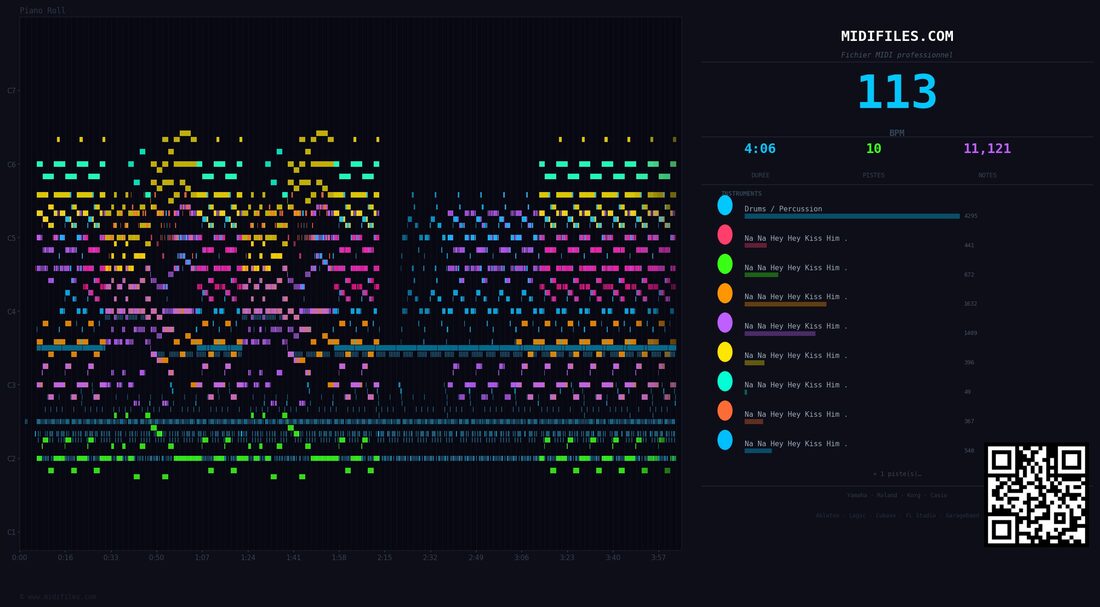This screenshot has height=607, width=1100.
Task: Click the INSTRUMENTS section heading
Action: (742, 194)
